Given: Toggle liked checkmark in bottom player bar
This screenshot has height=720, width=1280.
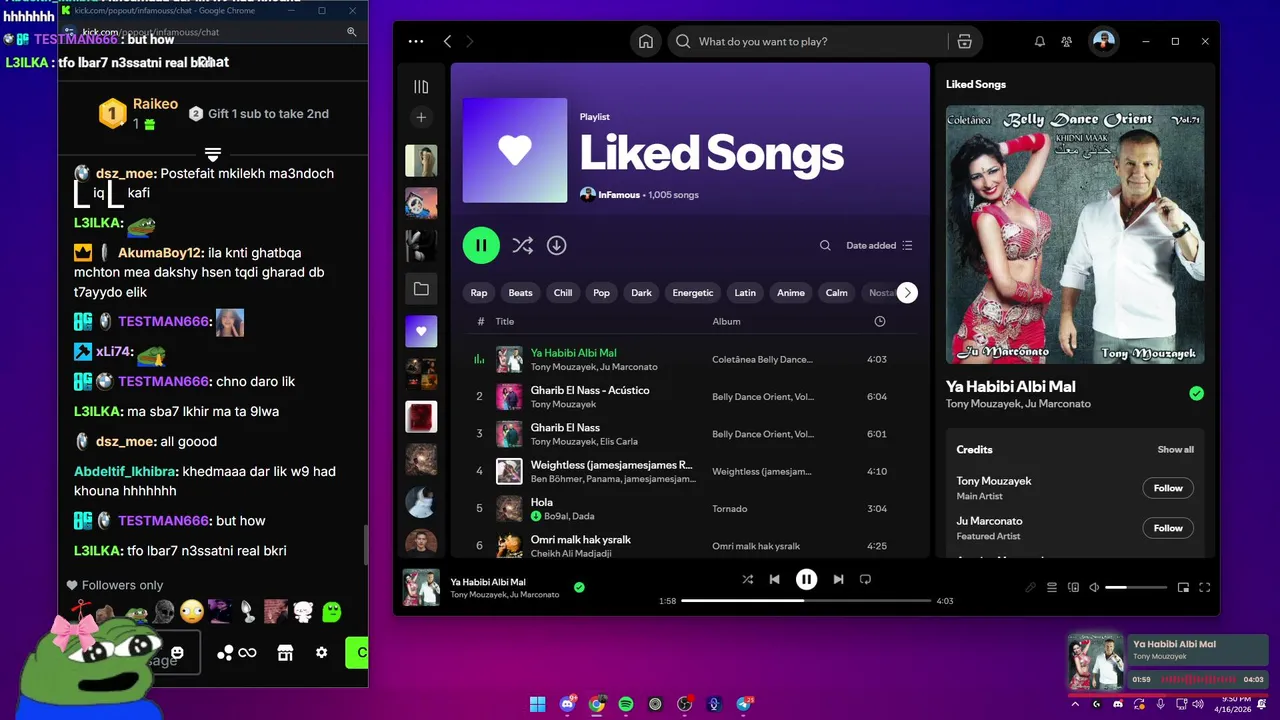Looking at the screenshot, I should coord(579,587).
